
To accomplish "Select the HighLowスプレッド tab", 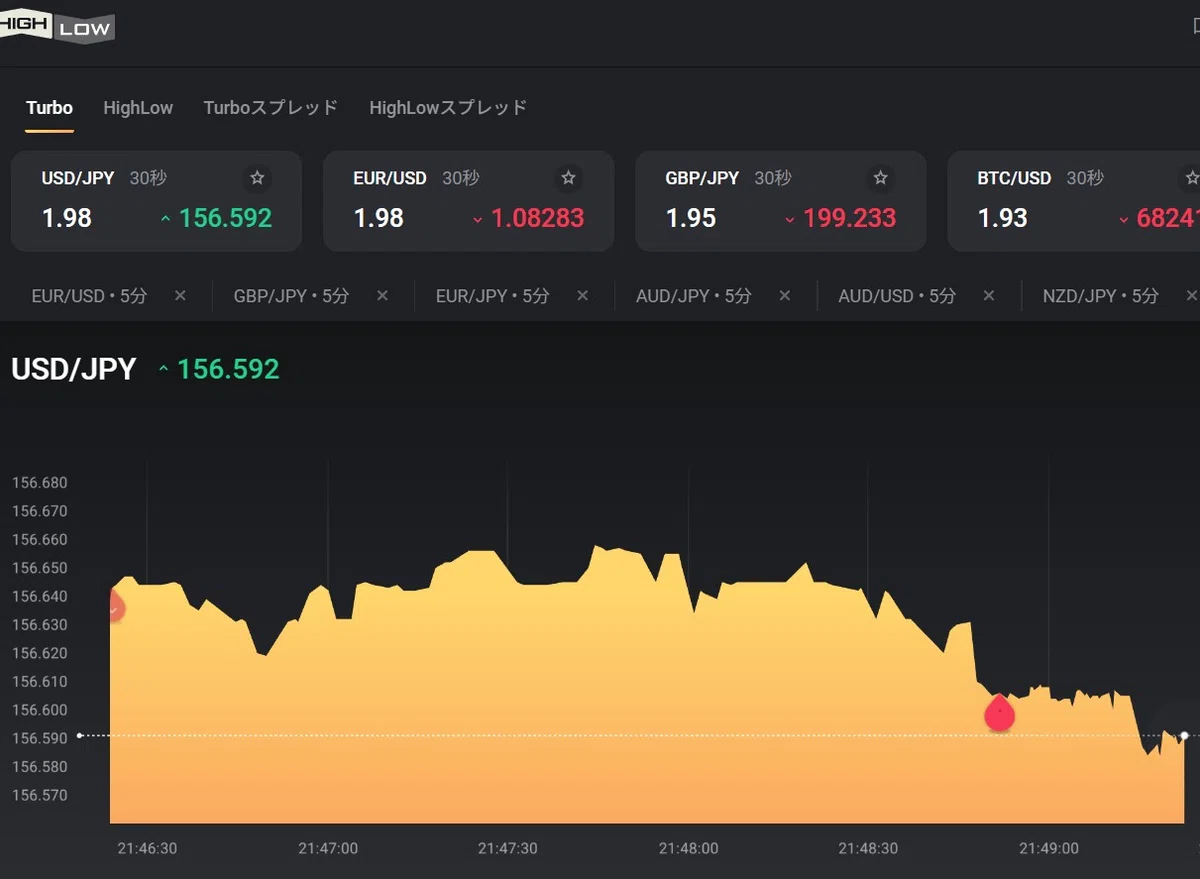I will pyautogui.click(x=448, y=108).
